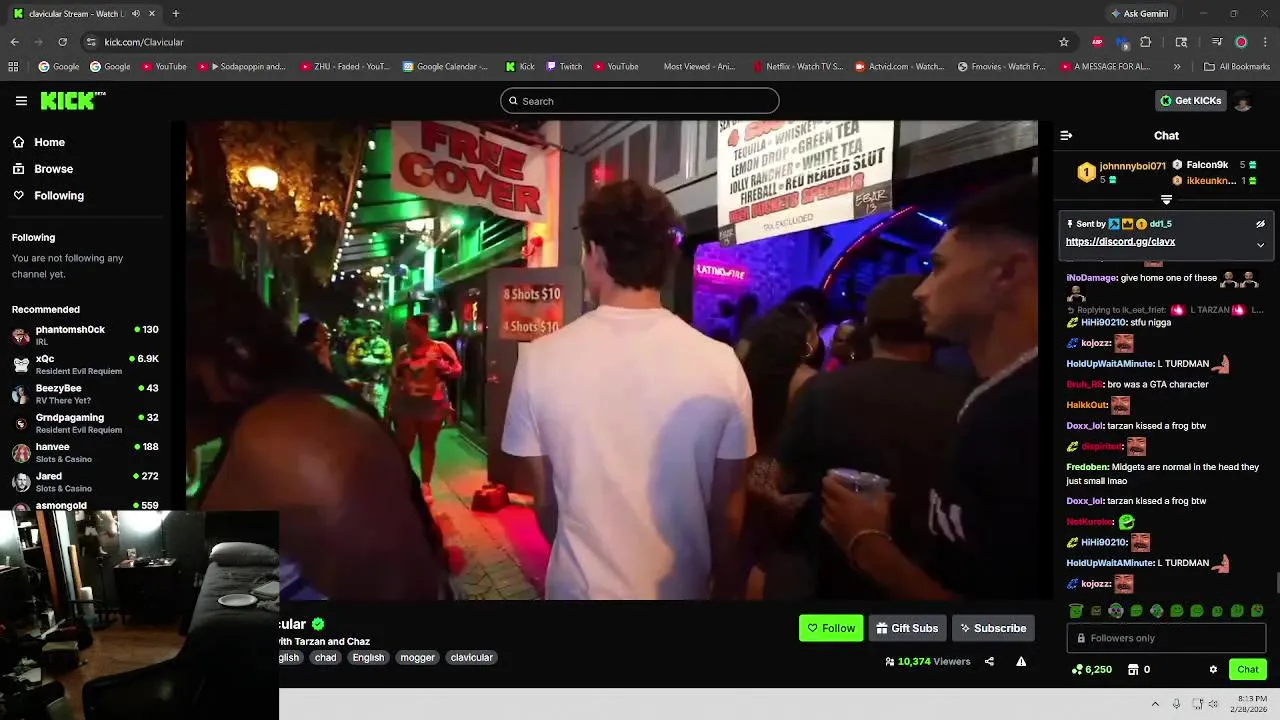The height and width of the screenshot is (720, 1280).
Task: Open a new browser tab
Action: [x=176, y=14]
